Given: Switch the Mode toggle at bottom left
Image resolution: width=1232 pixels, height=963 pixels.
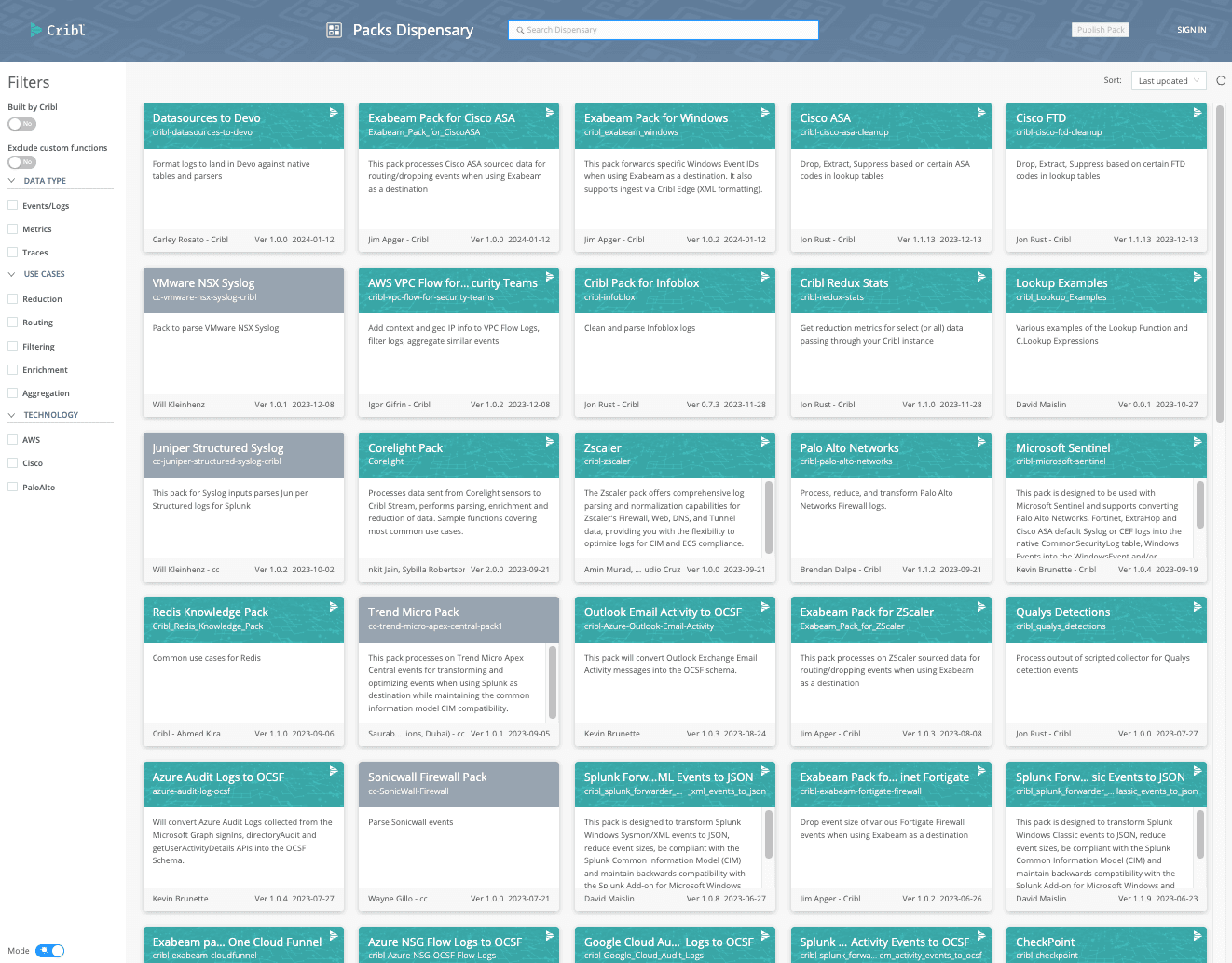Looking at the screenshot, I should (50, 951).
